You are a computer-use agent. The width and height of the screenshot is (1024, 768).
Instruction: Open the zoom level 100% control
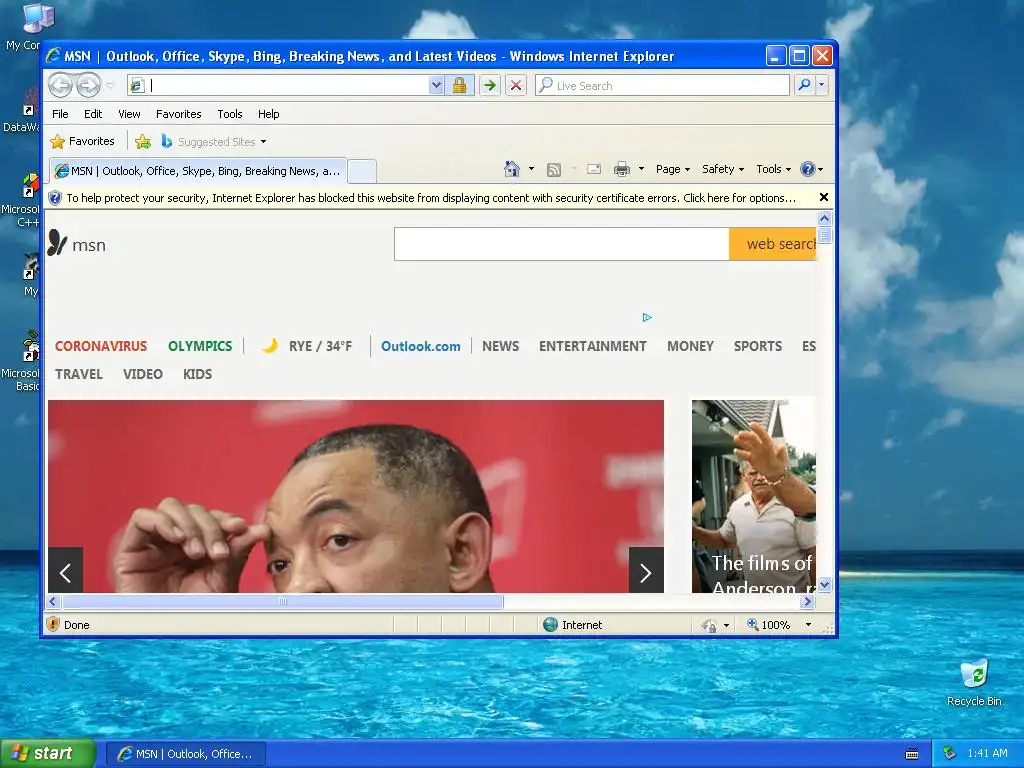[780, 625]
